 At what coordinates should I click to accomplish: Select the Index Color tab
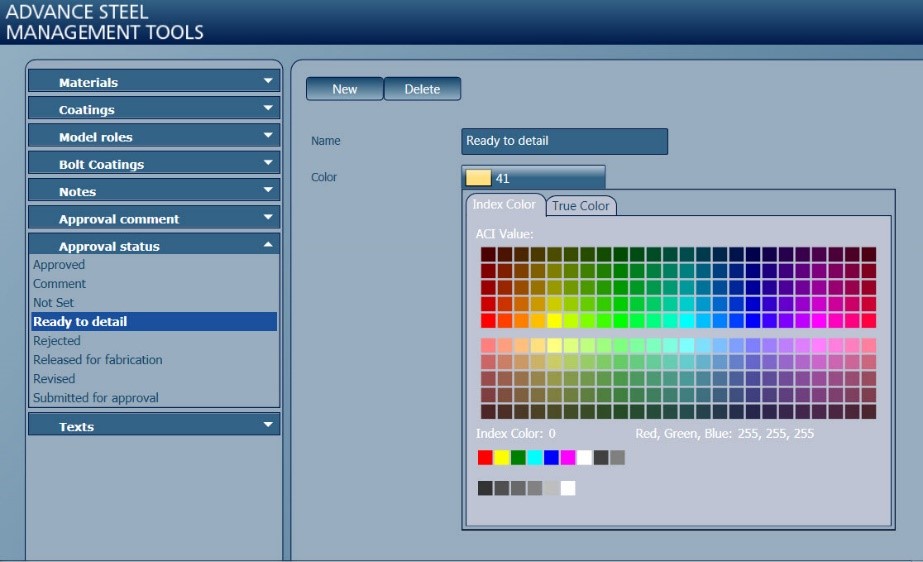click(505, 205)
